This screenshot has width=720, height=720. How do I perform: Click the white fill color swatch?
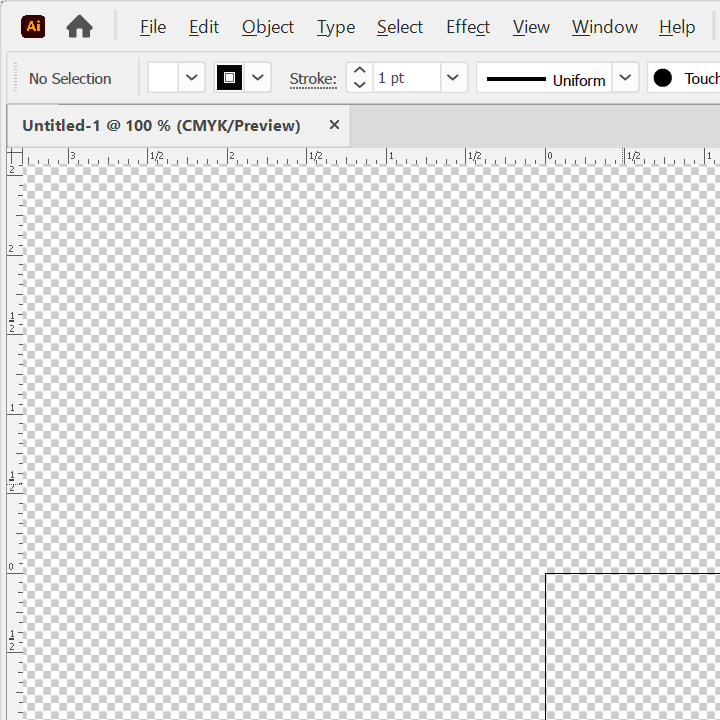163,78
